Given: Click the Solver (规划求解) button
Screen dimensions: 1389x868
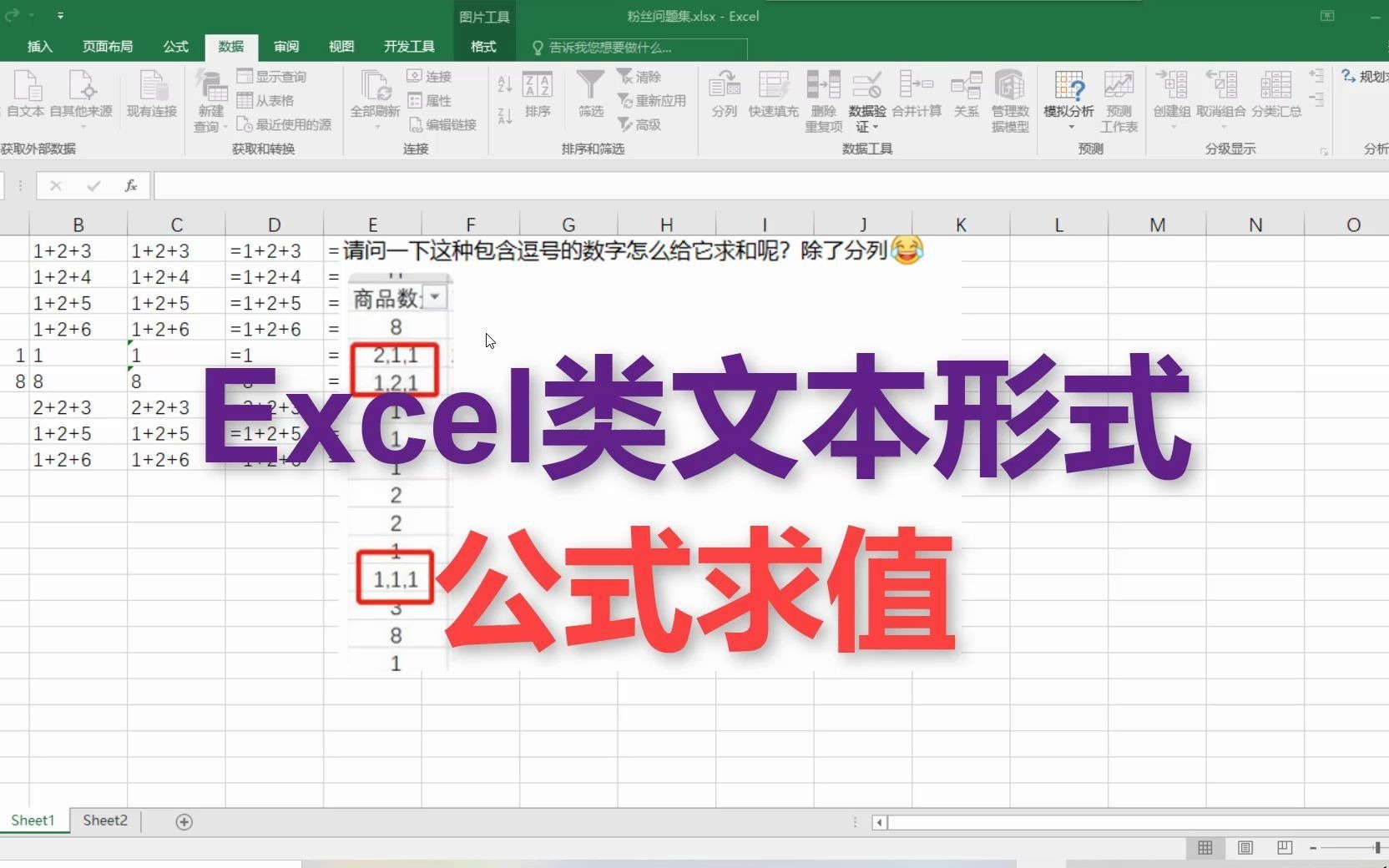Looking at the screenshot, I should pos(1365,76).
